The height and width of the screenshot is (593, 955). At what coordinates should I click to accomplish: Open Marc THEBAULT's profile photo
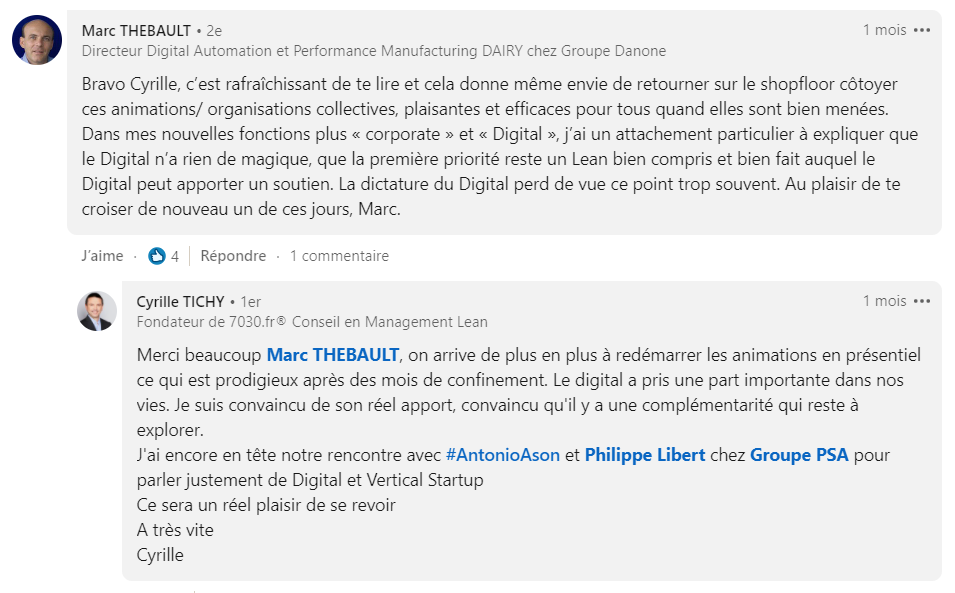(x=37, y=40)
